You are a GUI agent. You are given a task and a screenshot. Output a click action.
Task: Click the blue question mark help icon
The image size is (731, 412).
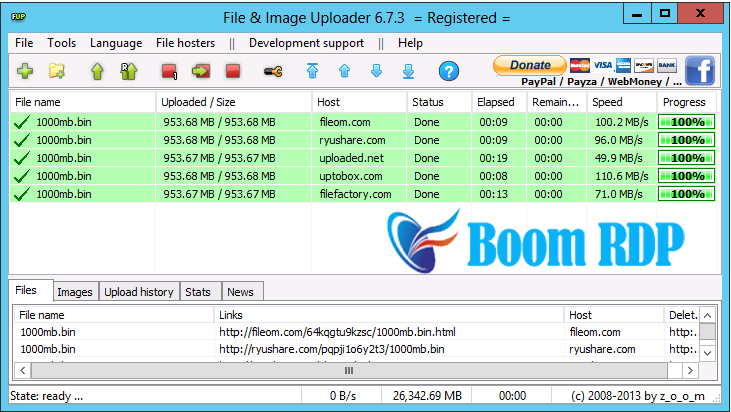tap(448, 71)
